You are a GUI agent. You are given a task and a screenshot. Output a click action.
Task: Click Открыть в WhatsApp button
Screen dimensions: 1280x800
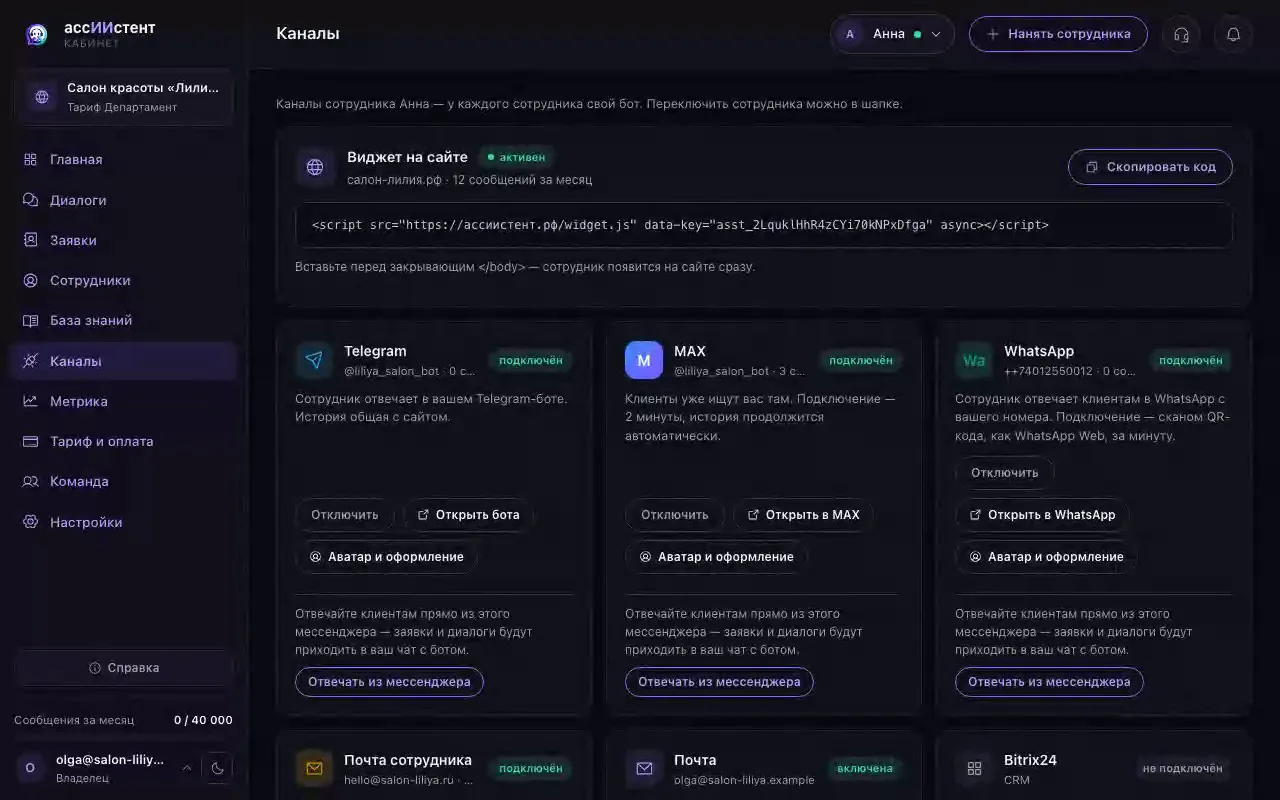[1042, 515]
